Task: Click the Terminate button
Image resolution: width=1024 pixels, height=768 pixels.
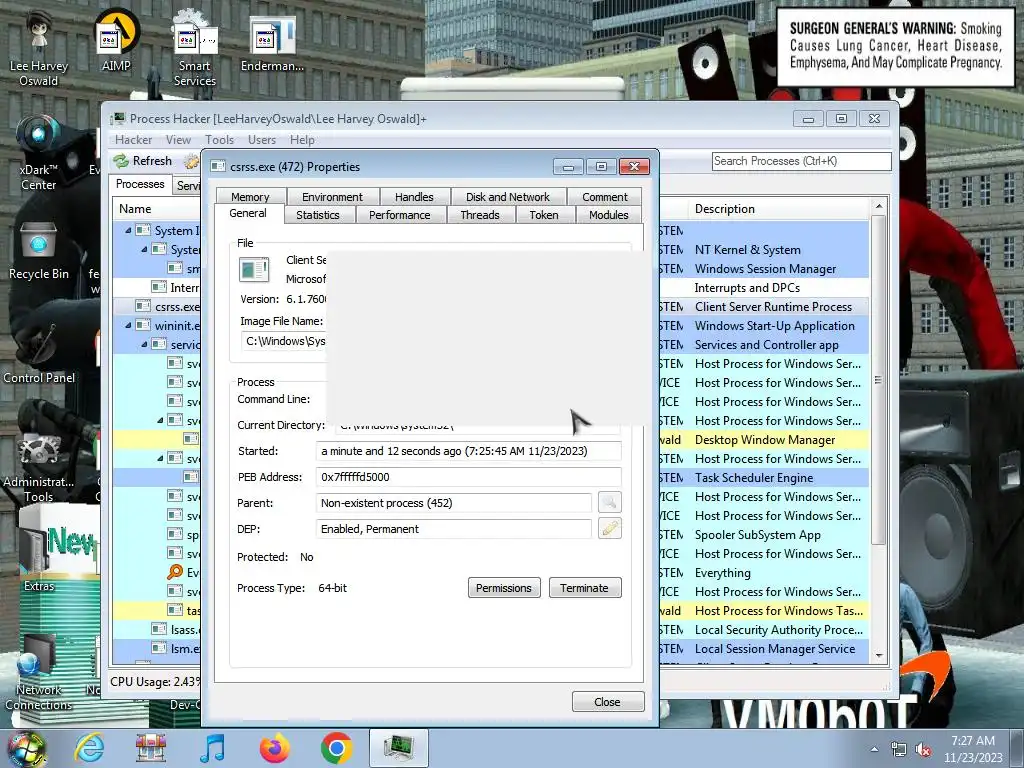Action: pyautogui.click(x=584, y=588)
